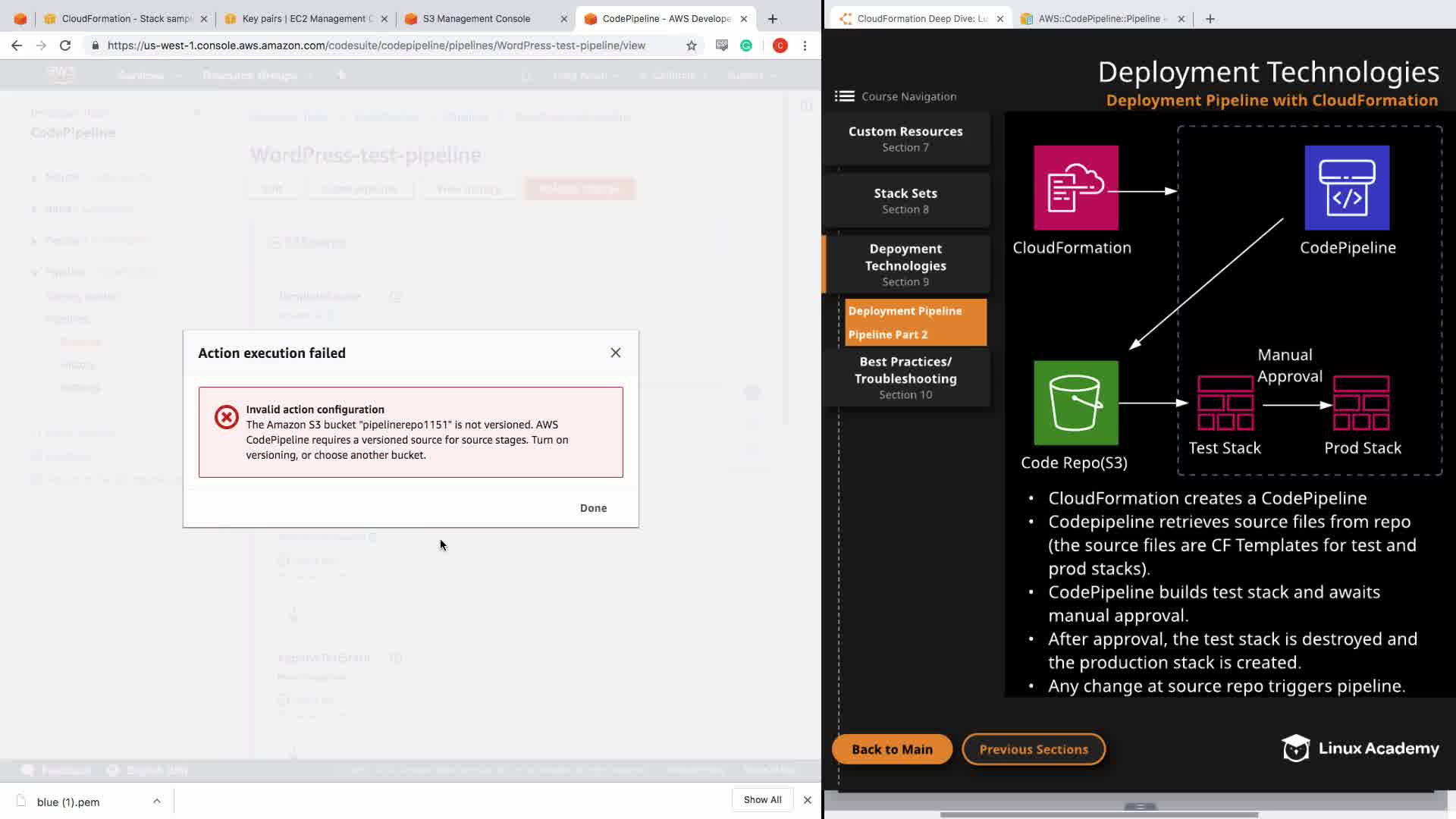
Task: Open Chrome three-dot menu
Action: tap(805, 45)
